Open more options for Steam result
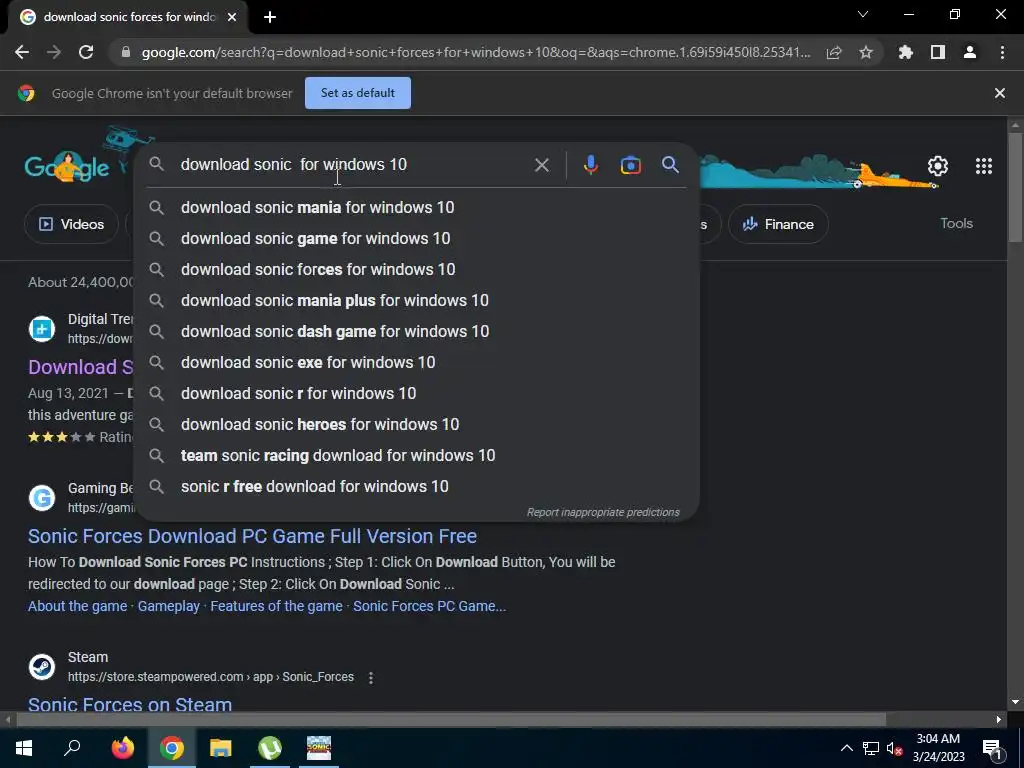The width and height of the screenshot is (1024, 768). 370,677
